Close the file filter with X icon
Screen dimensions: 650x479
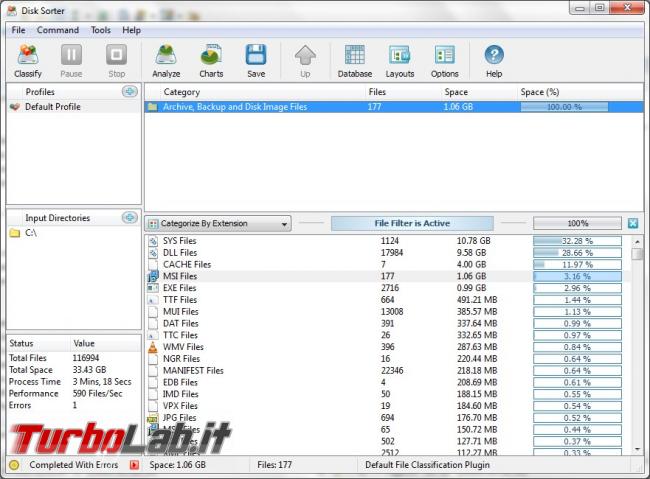point(633,223)
